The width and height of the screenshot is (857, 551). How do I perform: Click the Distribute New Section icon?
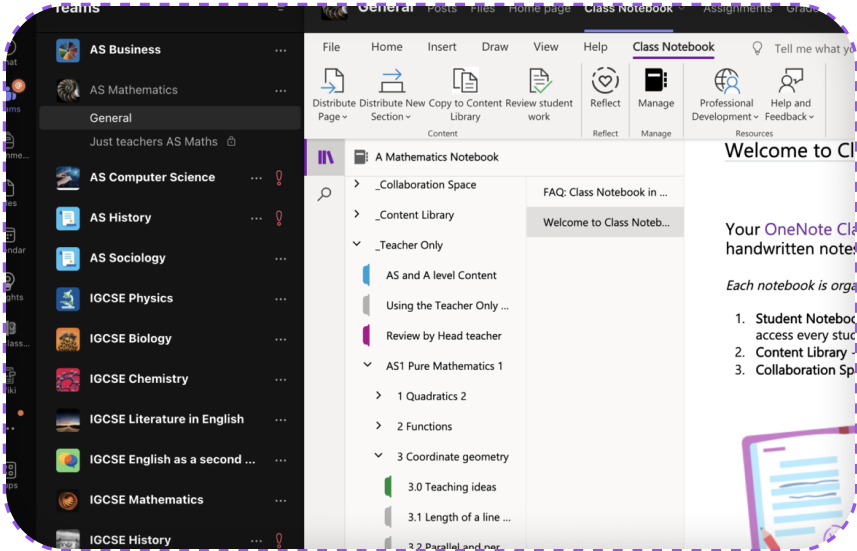(x=392, y=81)
